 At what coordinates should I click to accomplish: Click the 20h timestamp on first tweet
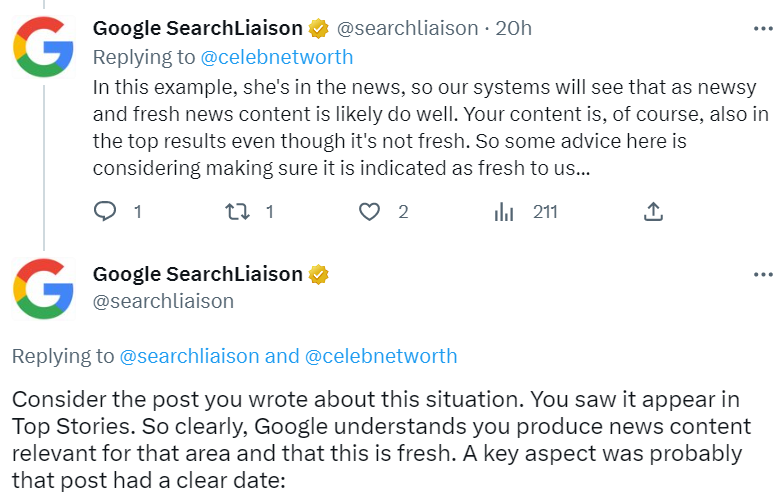point(514,28)
